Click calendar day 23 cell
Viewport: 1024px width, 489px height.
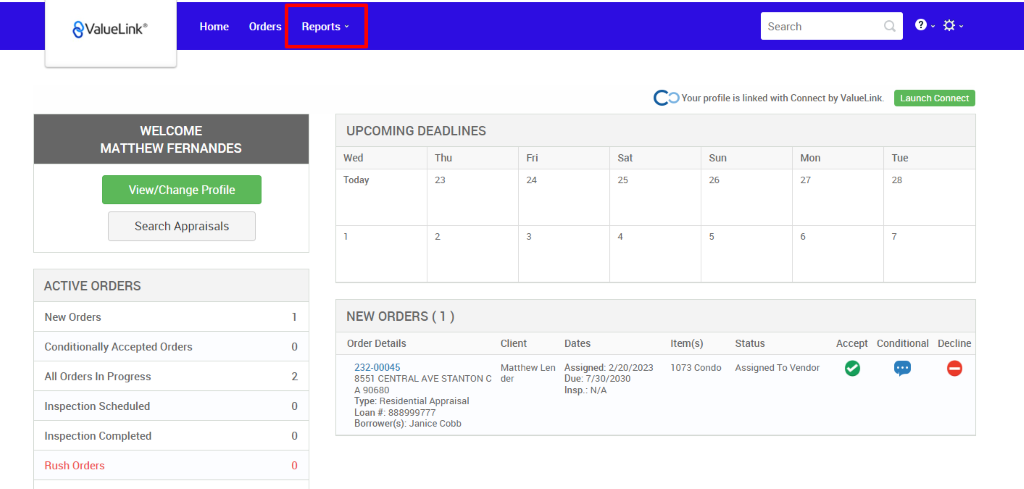473,197
